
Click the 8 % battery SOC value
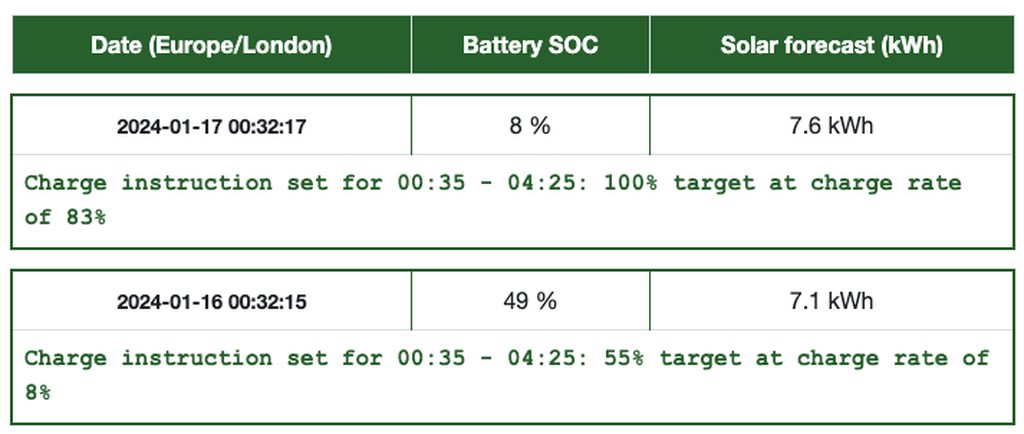point(530,126)
